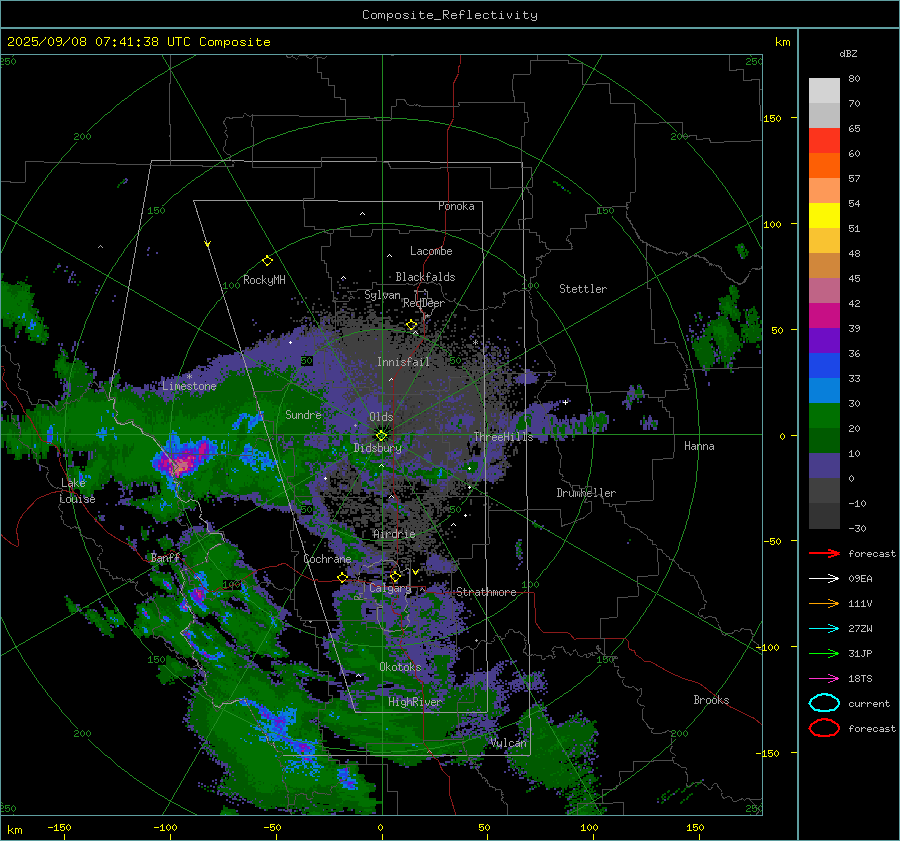900x841 pixels.
Task: Click the Vulcan label
Action: (509, 743)
